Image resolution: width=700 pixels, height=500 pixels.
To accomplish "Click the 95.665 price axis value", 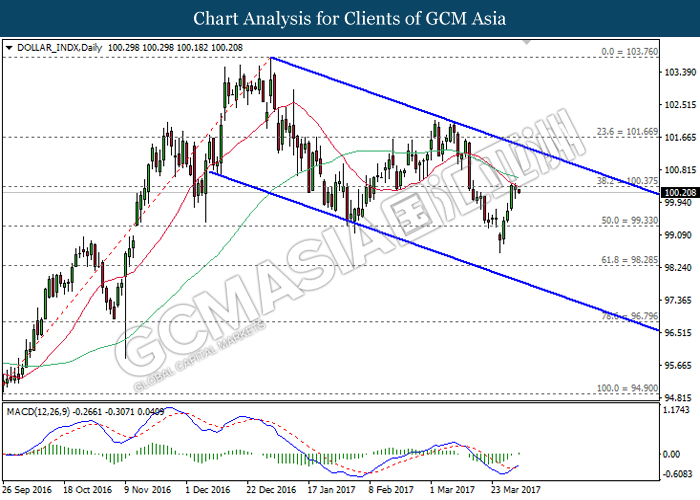I will (x=680, y=366).
